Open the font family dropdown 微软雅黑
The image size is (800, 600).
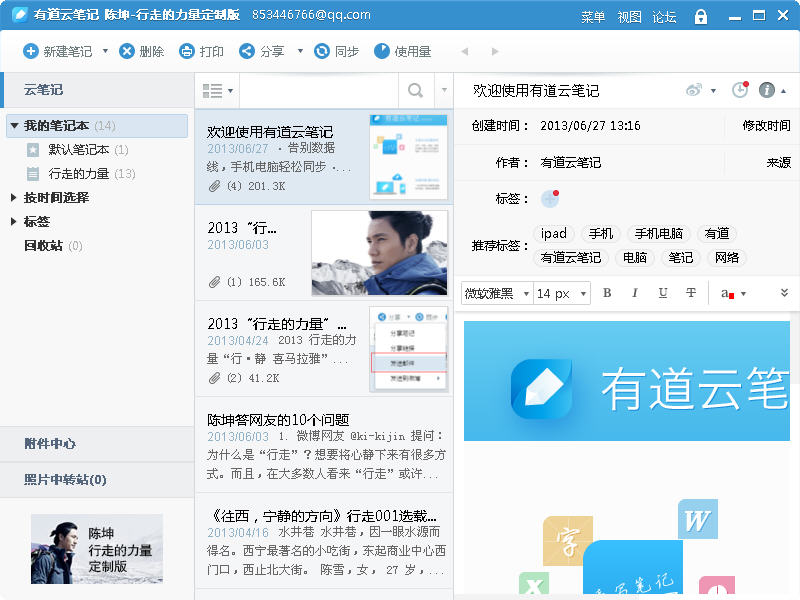click(496, 293)
